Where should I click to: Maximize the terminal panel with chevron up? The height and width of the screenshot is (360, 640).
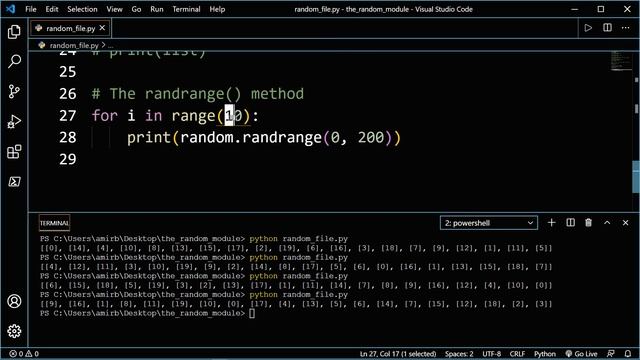click(x=607, y=222)
